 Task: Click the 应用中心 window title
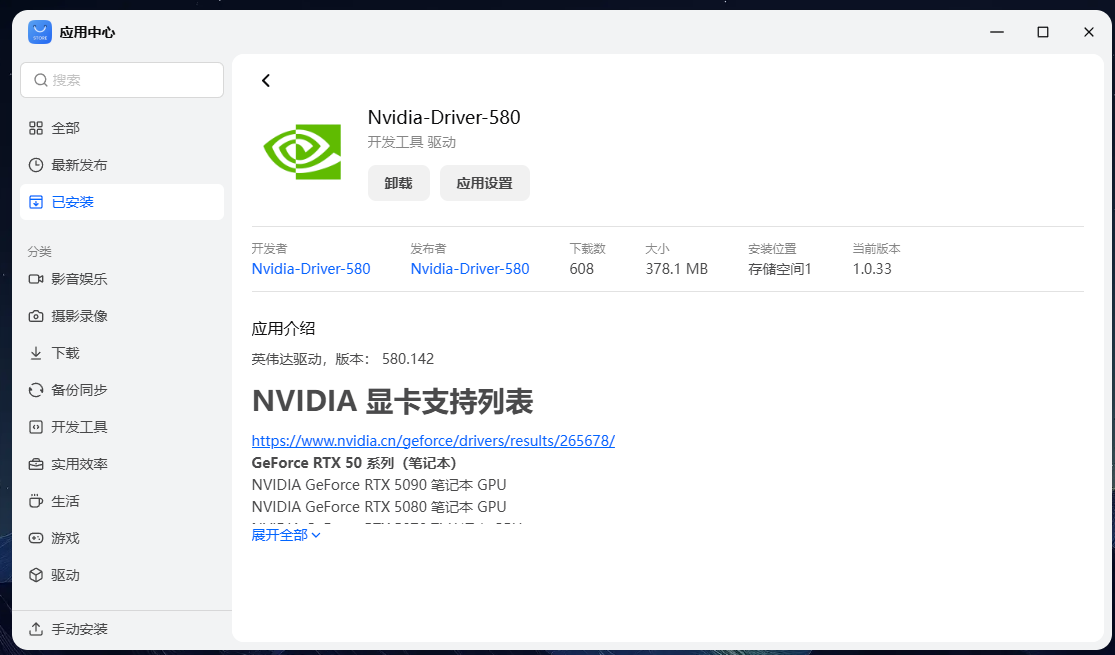click(87, 32)
